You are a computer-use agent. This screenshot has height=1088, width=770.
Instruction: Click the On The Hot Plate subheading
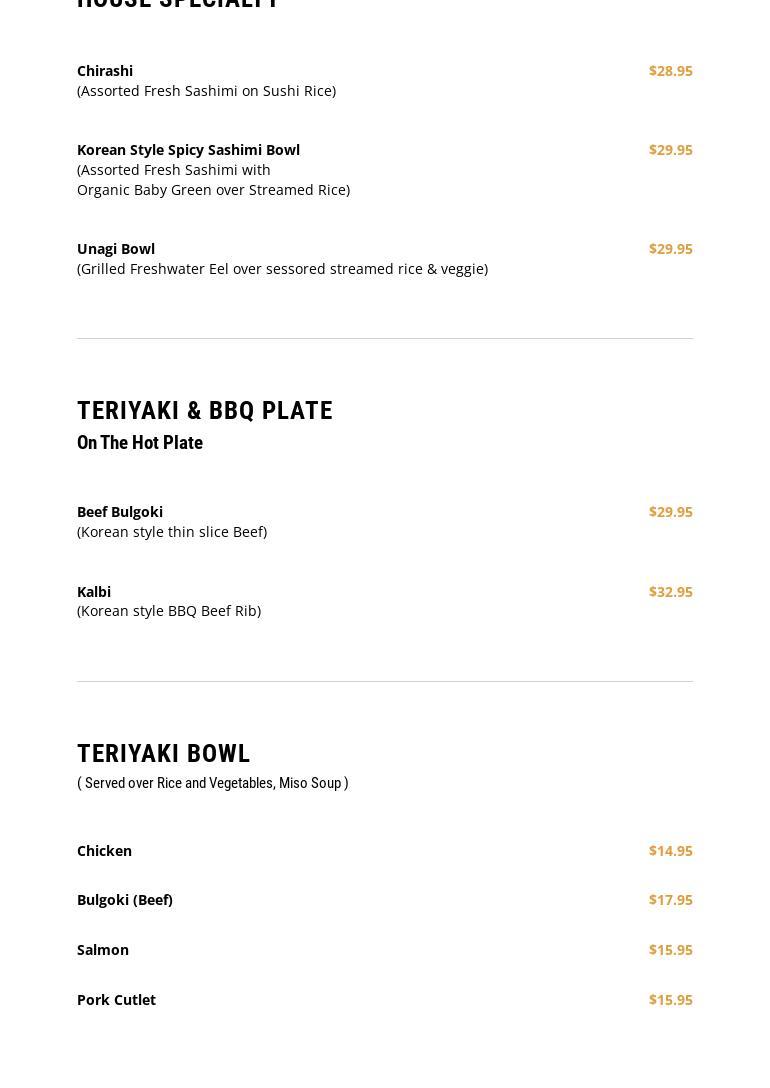click(140, 443)
